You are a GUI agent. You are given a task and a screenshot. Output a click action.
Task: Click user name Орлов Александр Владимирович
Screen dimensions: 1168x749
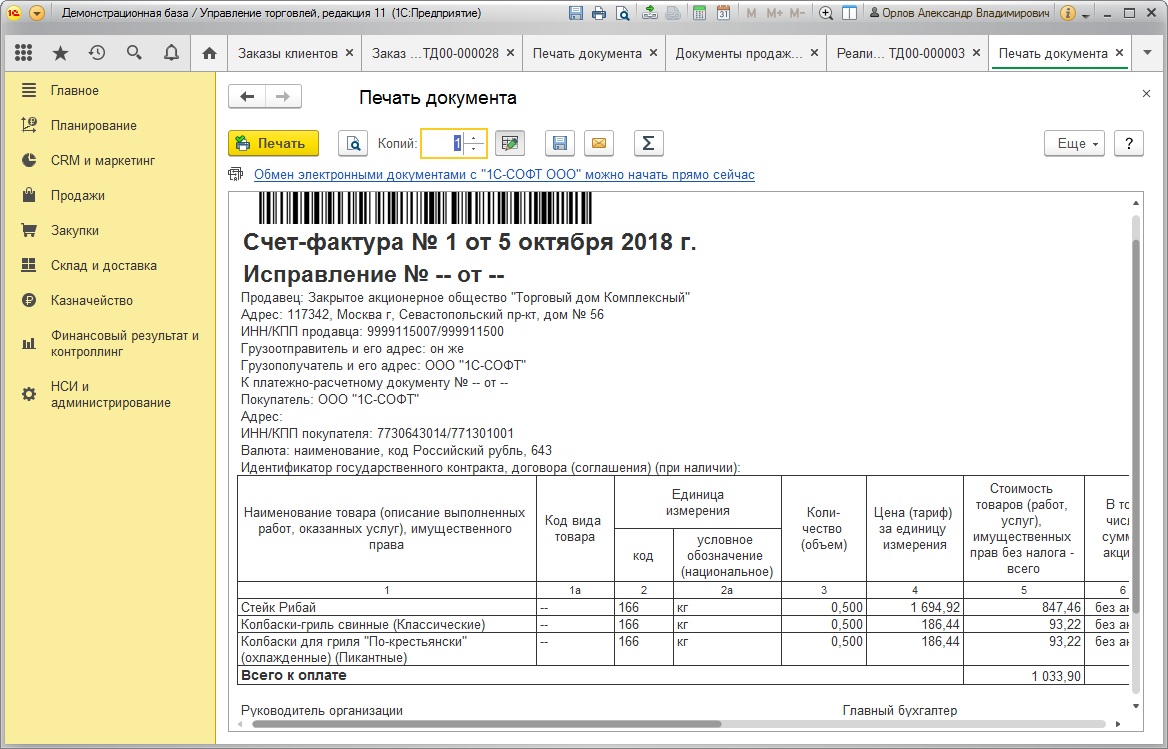click(x=960, y=13)
